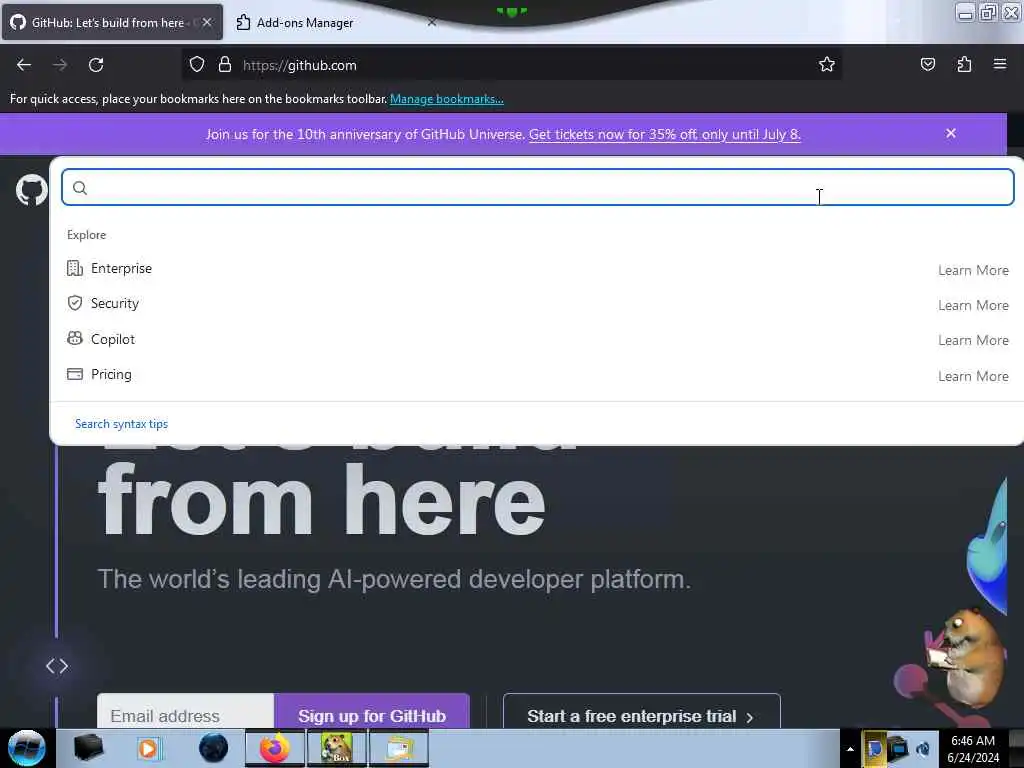Open the Firefox hamburger menu
This screenshot has height=768, width=1024.
[1000, 64]
